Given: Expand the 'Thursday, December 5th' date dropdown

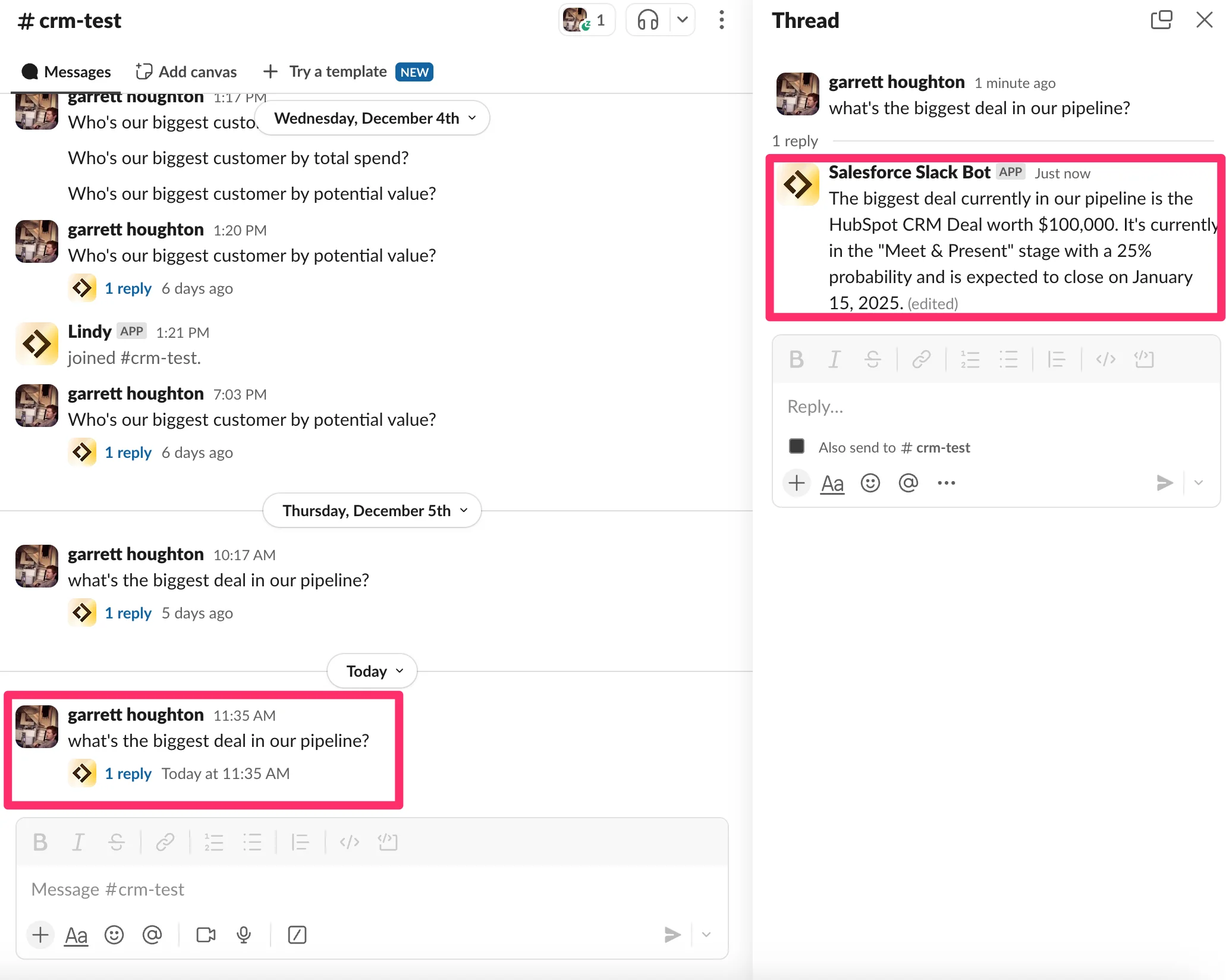Looking at the screenshot, I should coord(372,510).
